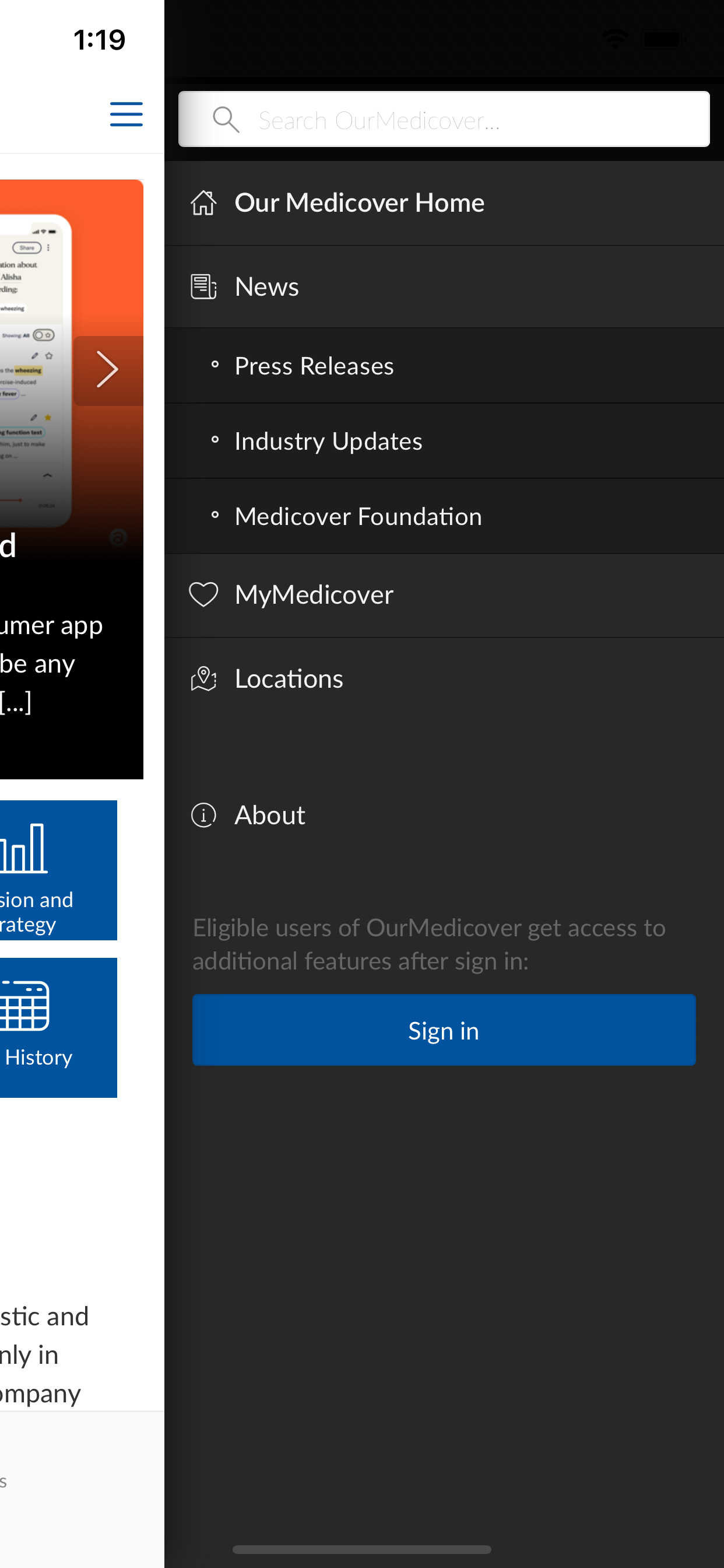The width and height of the screenshot is (724, 1568).
Task: Advance carousel with right chevron arrow
Action: (x=108, y=369)
